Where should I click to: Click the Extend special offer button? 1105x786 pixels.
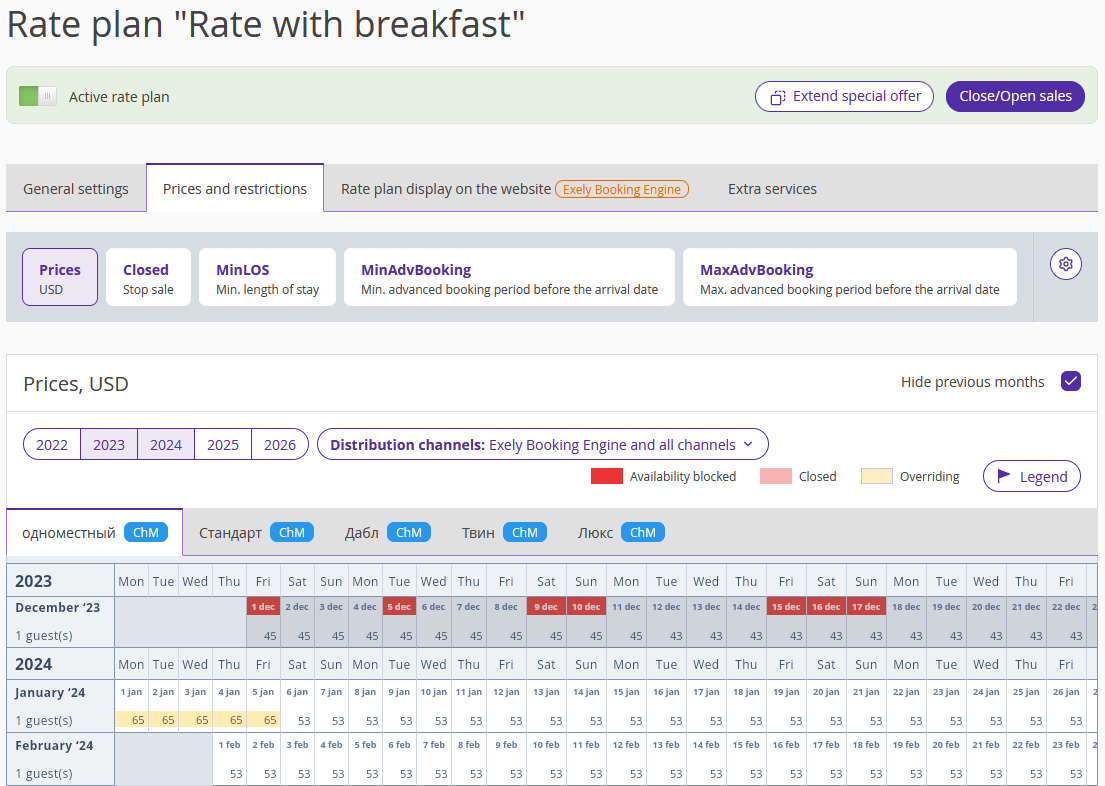(x=844, y=97)
